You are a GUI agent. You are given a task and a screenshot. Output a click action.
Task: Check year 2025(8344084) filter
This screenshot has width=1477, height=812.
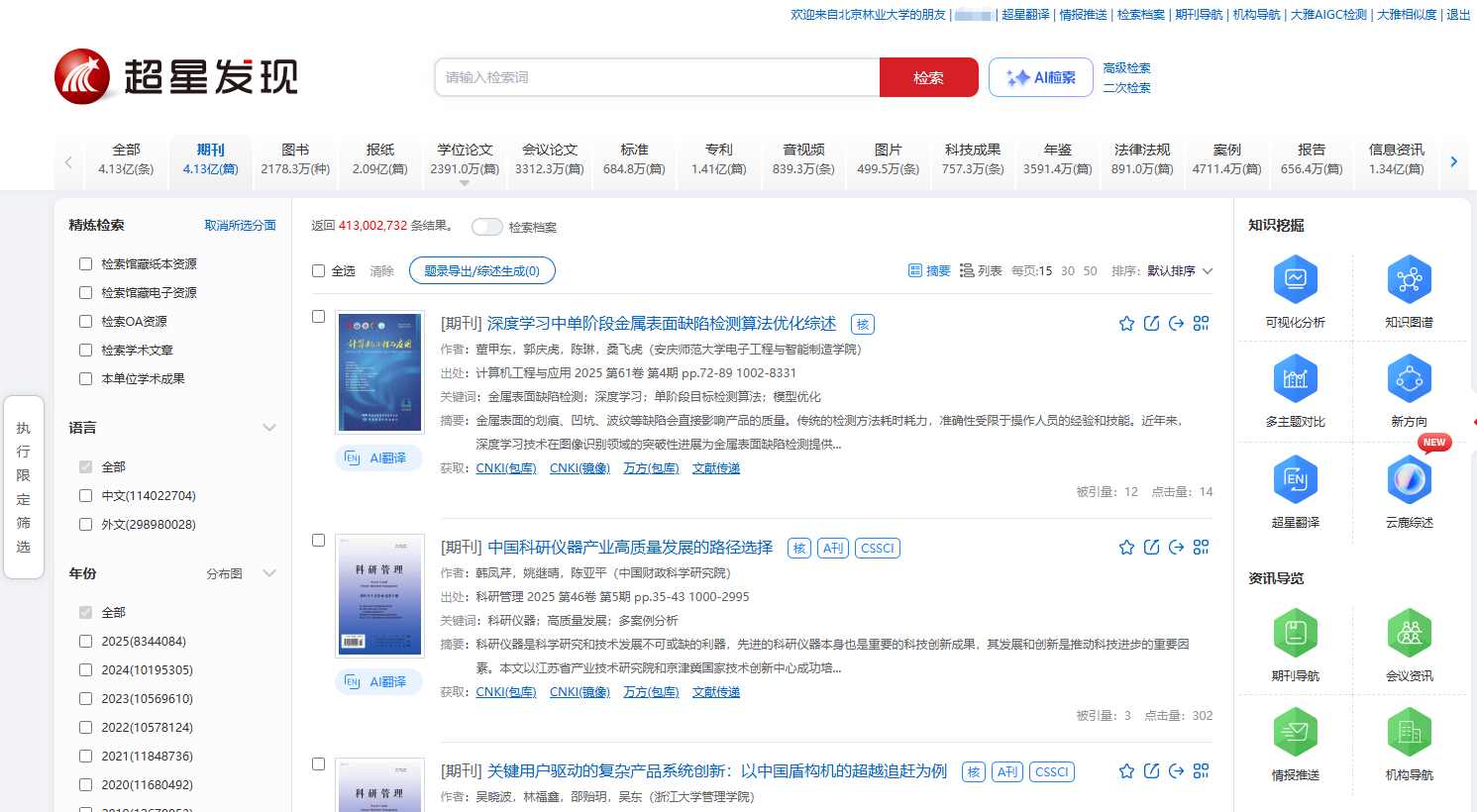(x=85, y=642)
